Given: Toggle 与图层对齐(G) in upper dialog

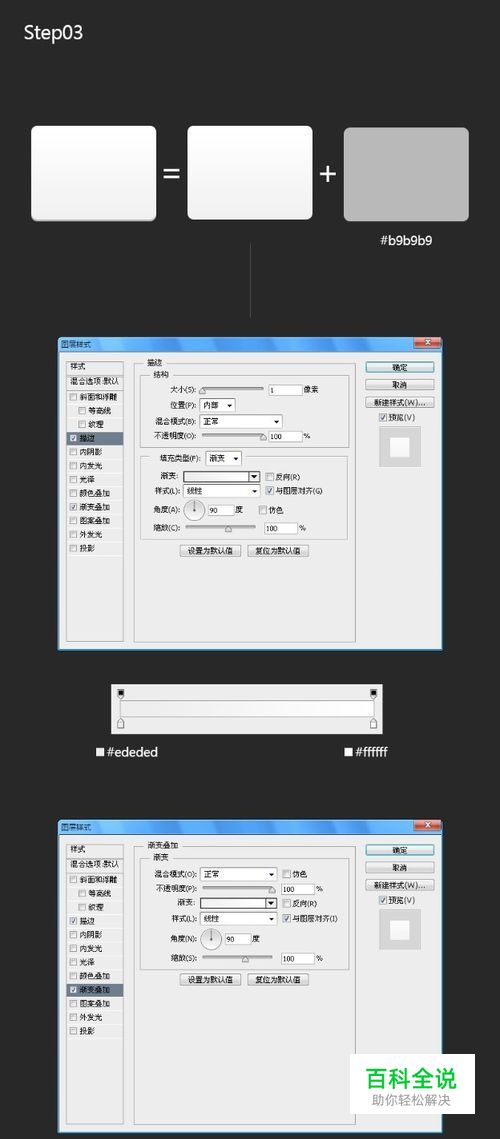Looking at the screenshot, I should [270, 491].
